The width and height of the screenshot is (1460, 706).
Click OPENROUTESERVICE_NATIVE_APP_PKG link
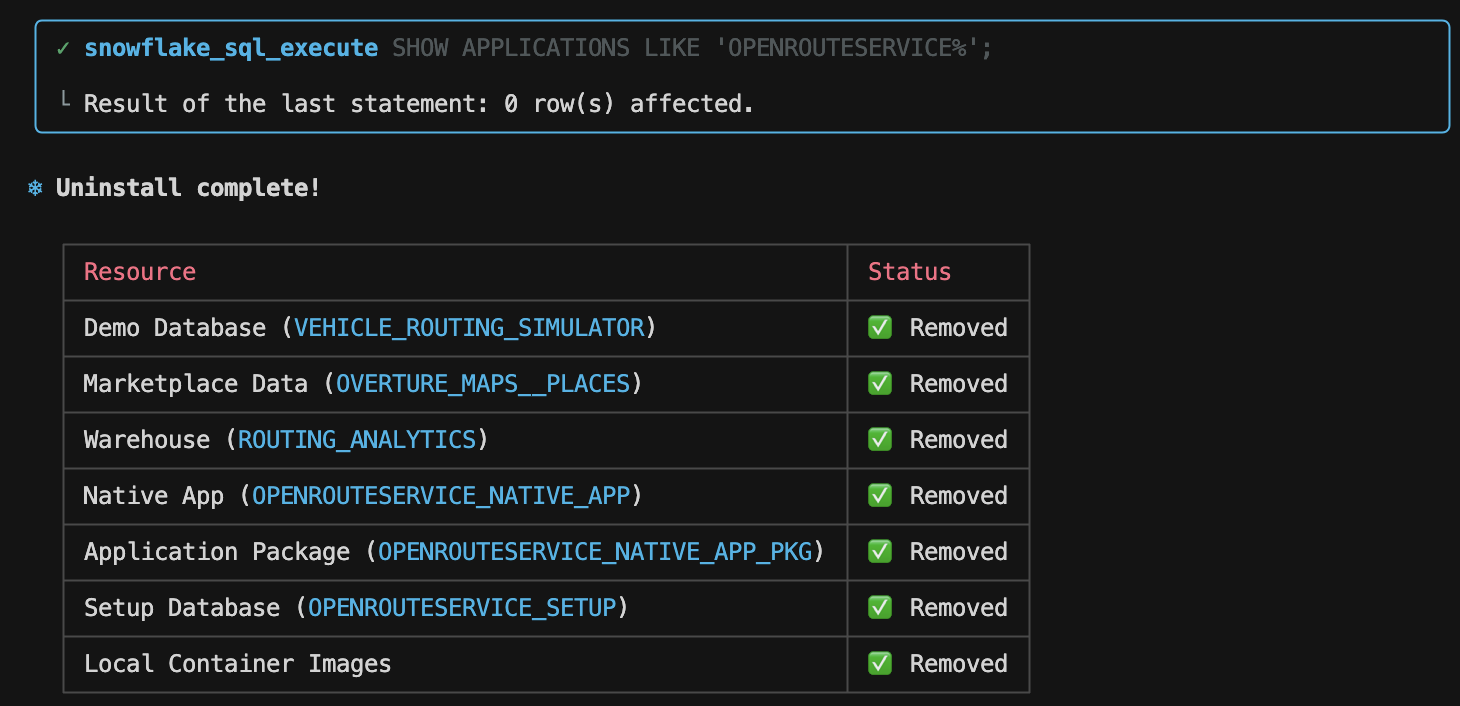tap(595, 552)
